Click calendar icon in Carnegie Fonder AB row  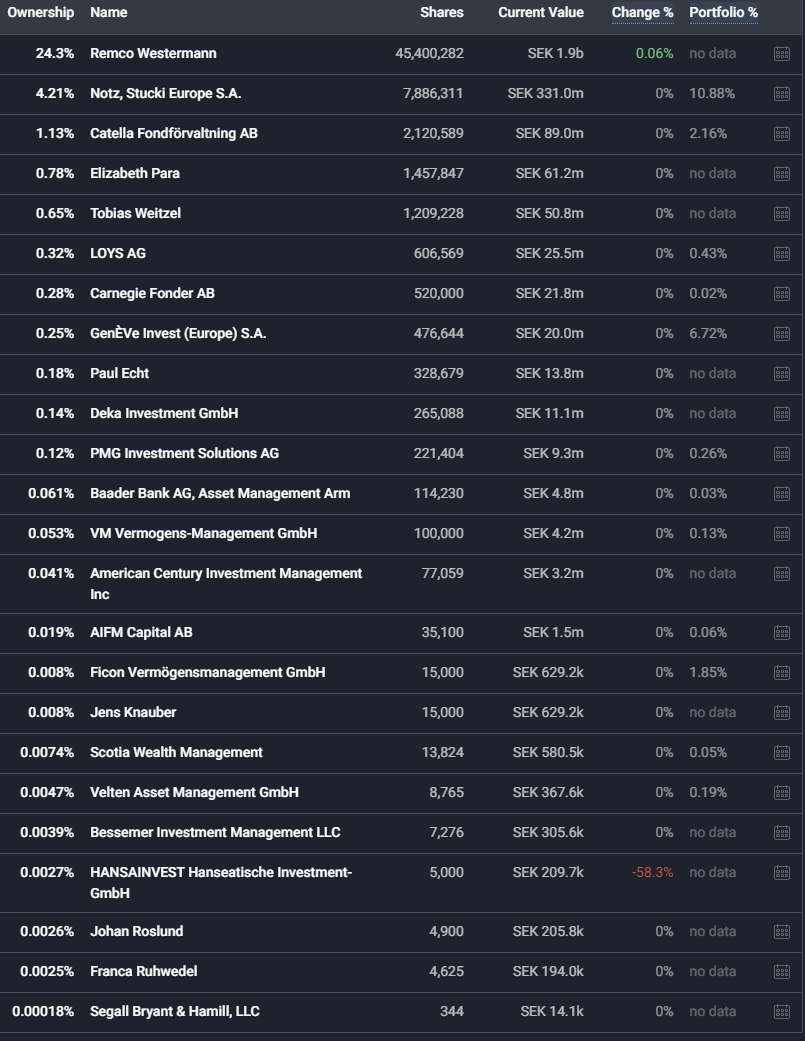click(782, 294)
